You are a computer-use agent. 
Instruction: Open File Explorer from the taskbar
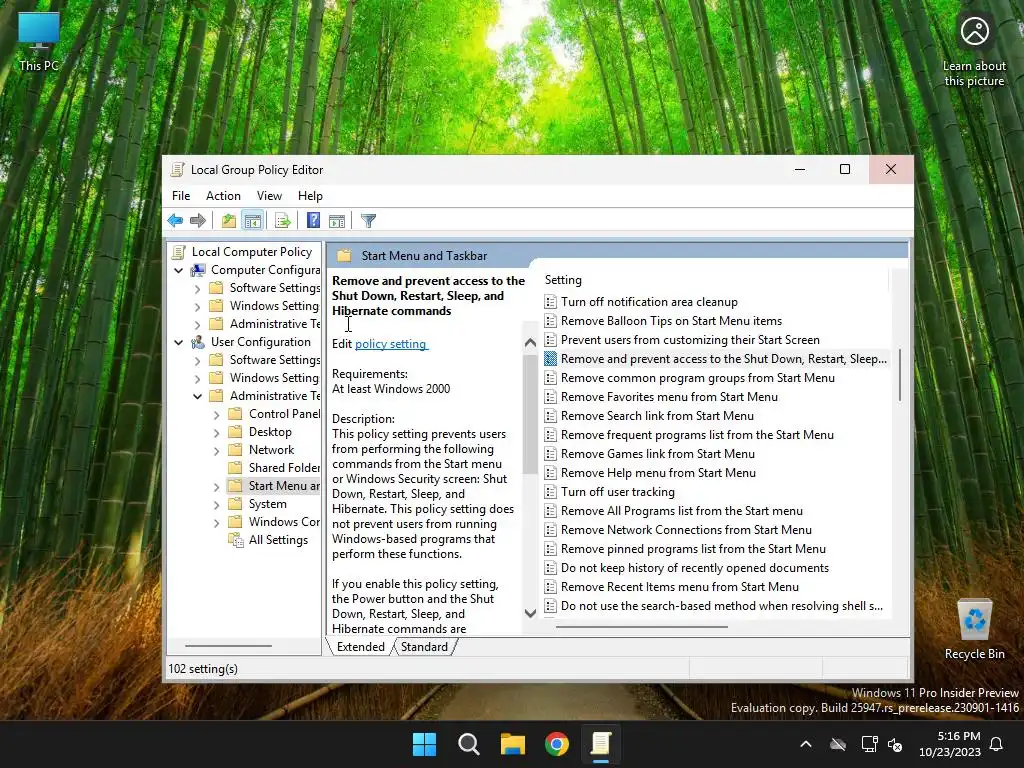513,744
